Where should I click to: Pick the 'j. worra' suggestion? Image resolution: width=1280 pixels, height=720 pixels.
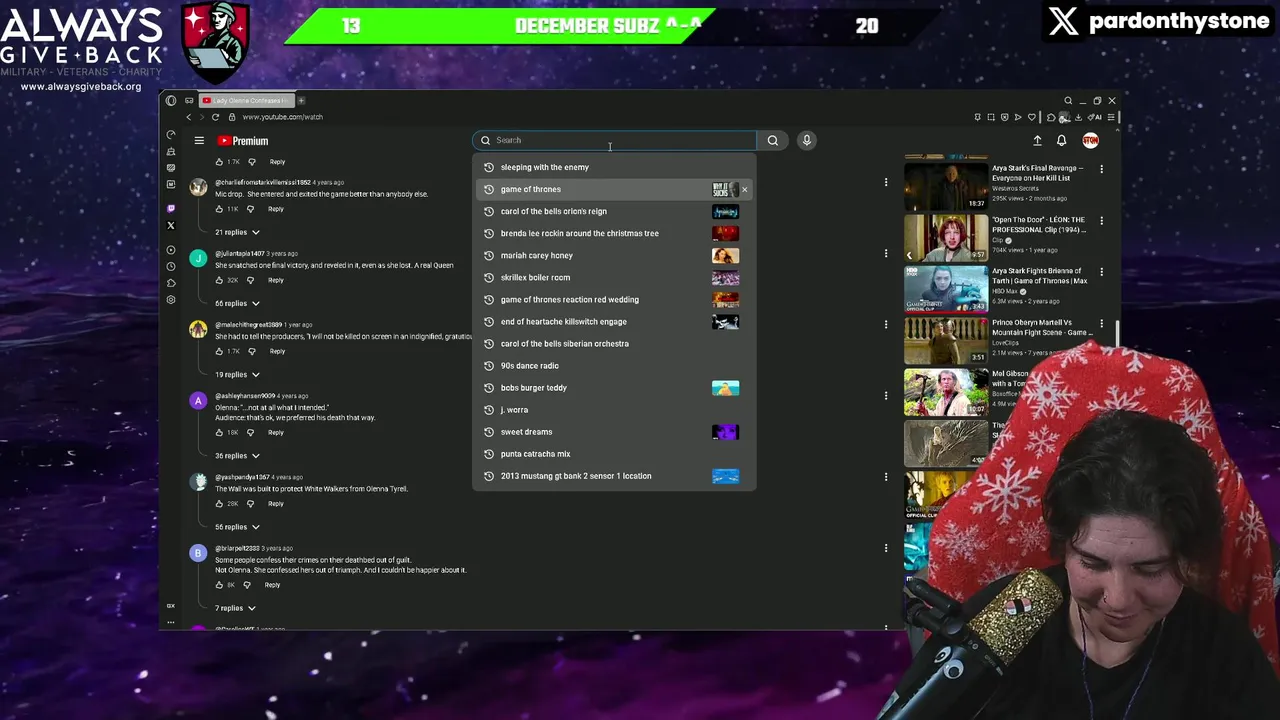click(614, 409)
